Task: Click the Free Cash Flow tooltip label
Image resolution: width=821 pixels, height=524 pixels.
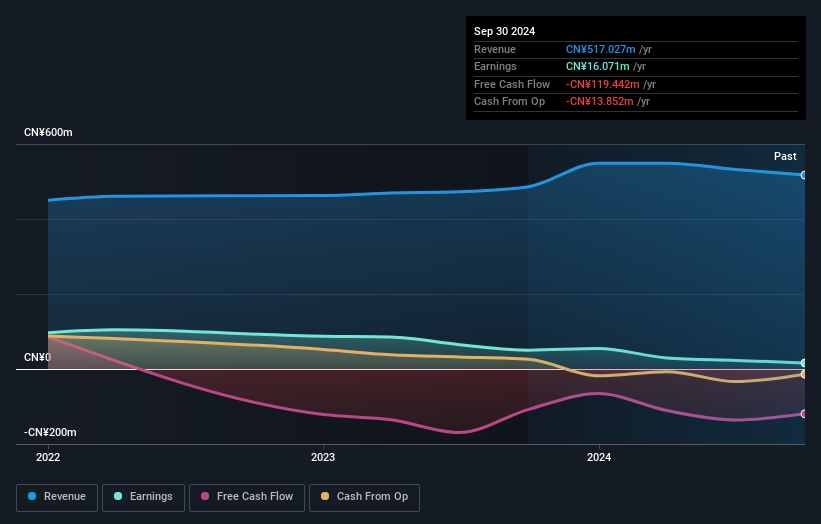Action: [x=512, y=84]
